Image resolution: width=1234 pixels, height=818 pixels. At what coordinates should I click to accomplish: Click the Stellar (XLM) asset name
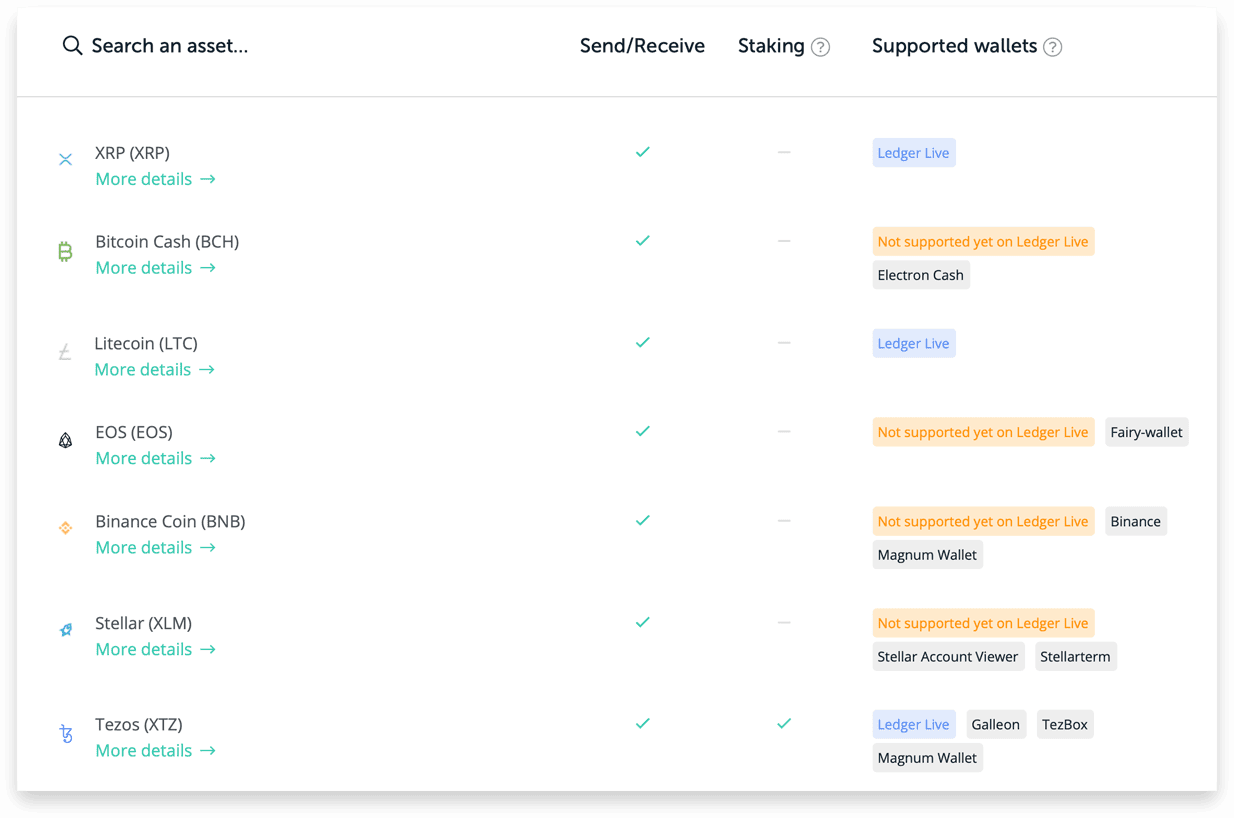coord(143,624)
